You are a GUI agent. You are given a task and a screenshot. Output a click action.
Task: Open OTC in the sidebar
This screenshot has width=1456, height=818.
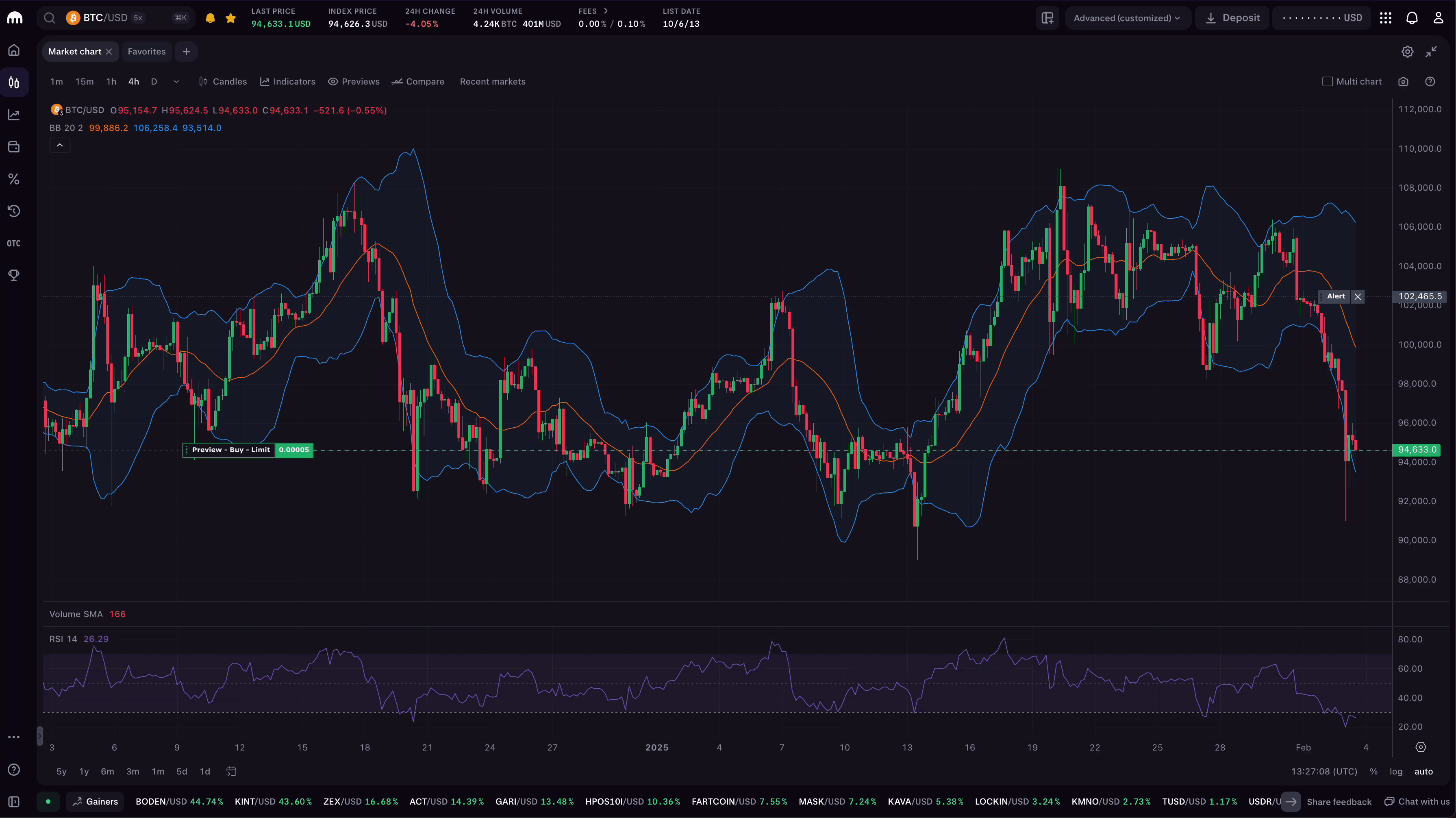14,244
